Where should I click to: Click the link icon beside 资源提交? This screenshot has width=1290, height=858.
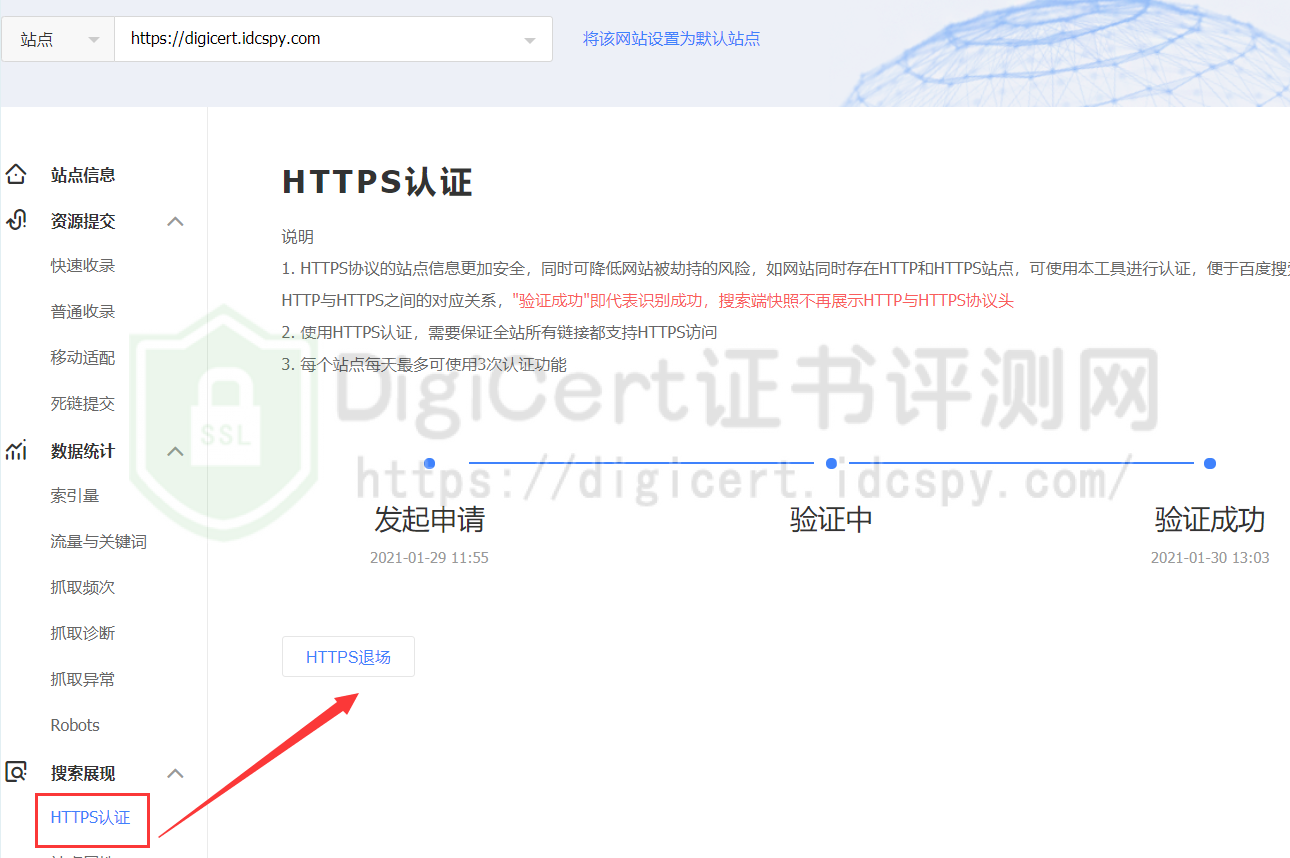coord(16,221)
